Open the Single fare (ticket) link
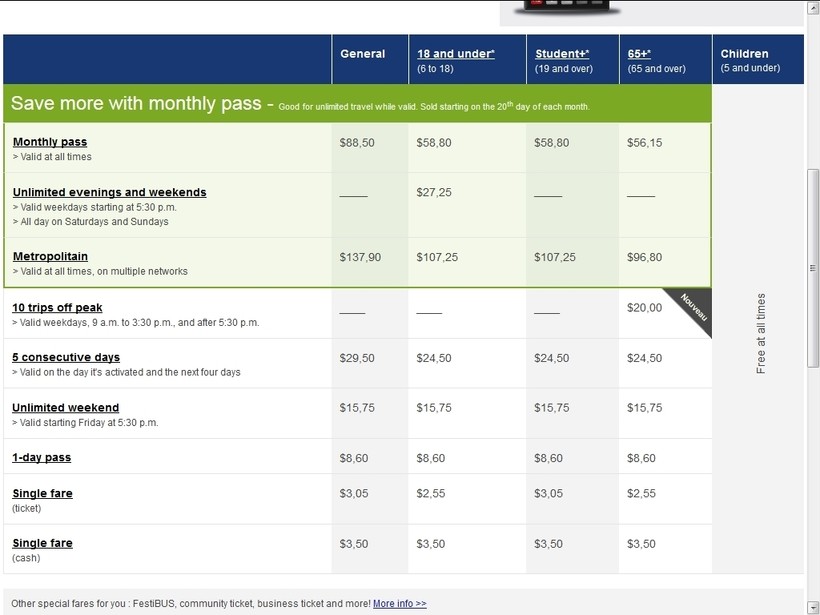 click(x=42, y=493)
